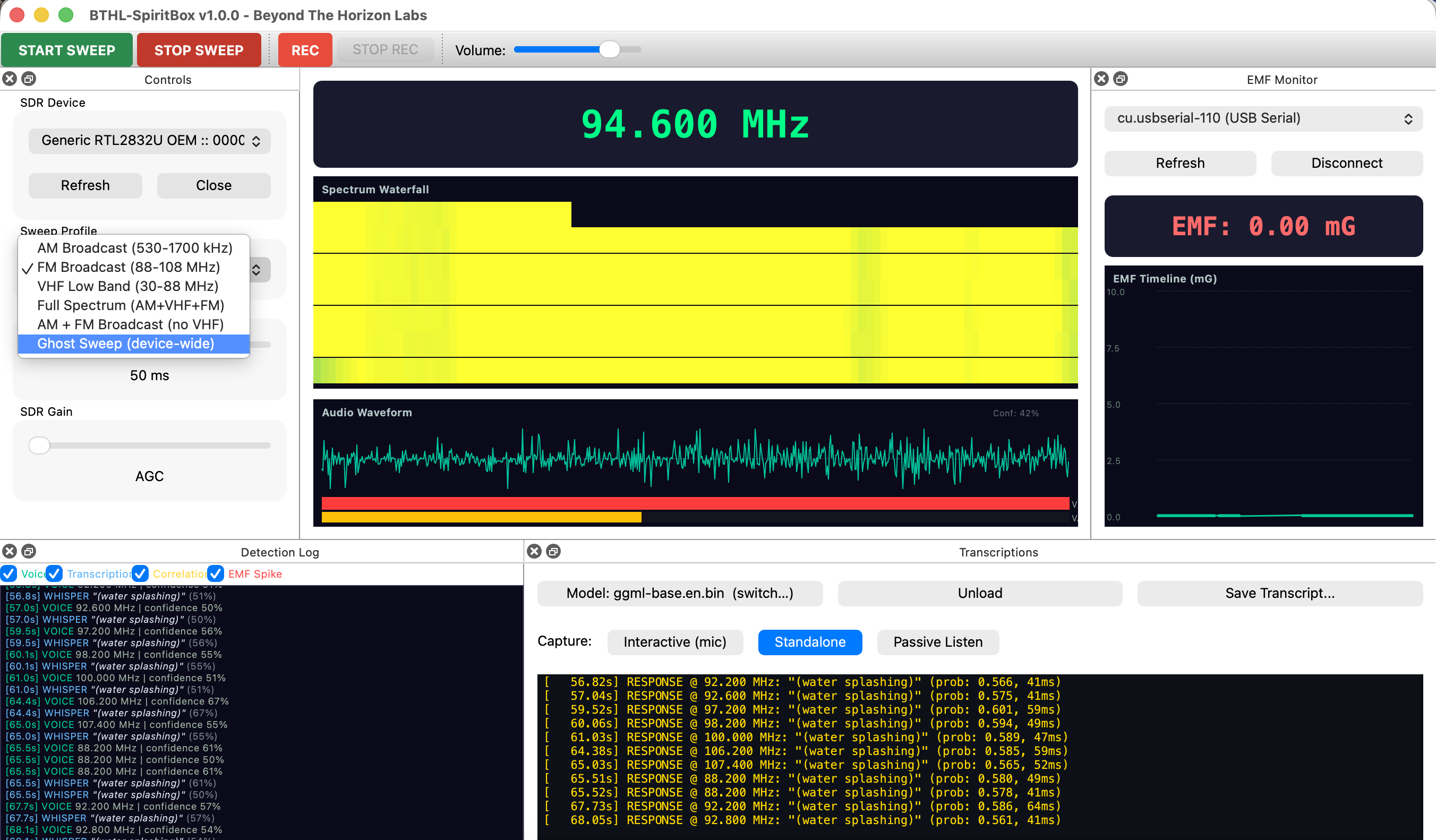
Task: Unload the transcription model
Action: click(980, 593)
